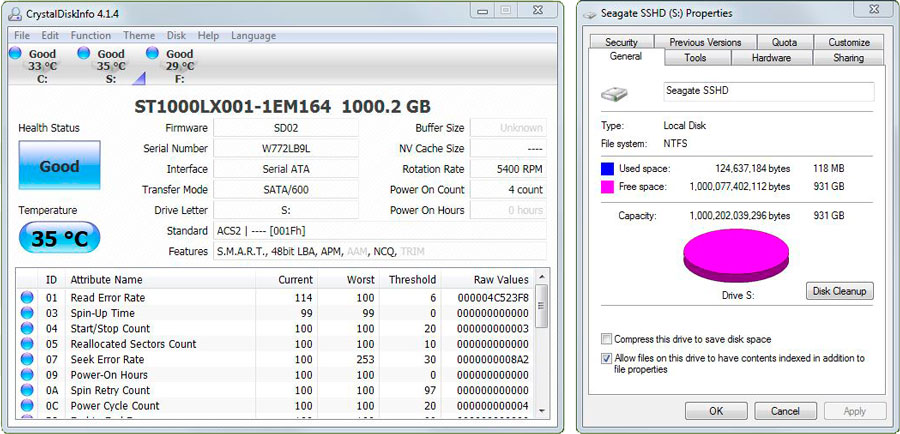Click the Start/Stop Count status orb

(x=27, y=329)
